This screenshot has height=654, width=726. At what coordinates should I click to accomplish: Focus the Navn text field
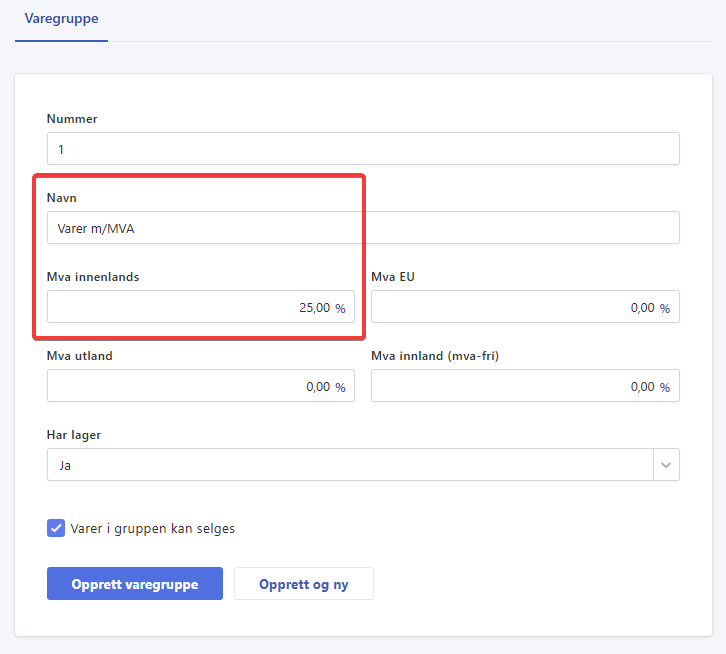(x=362, y=228)
